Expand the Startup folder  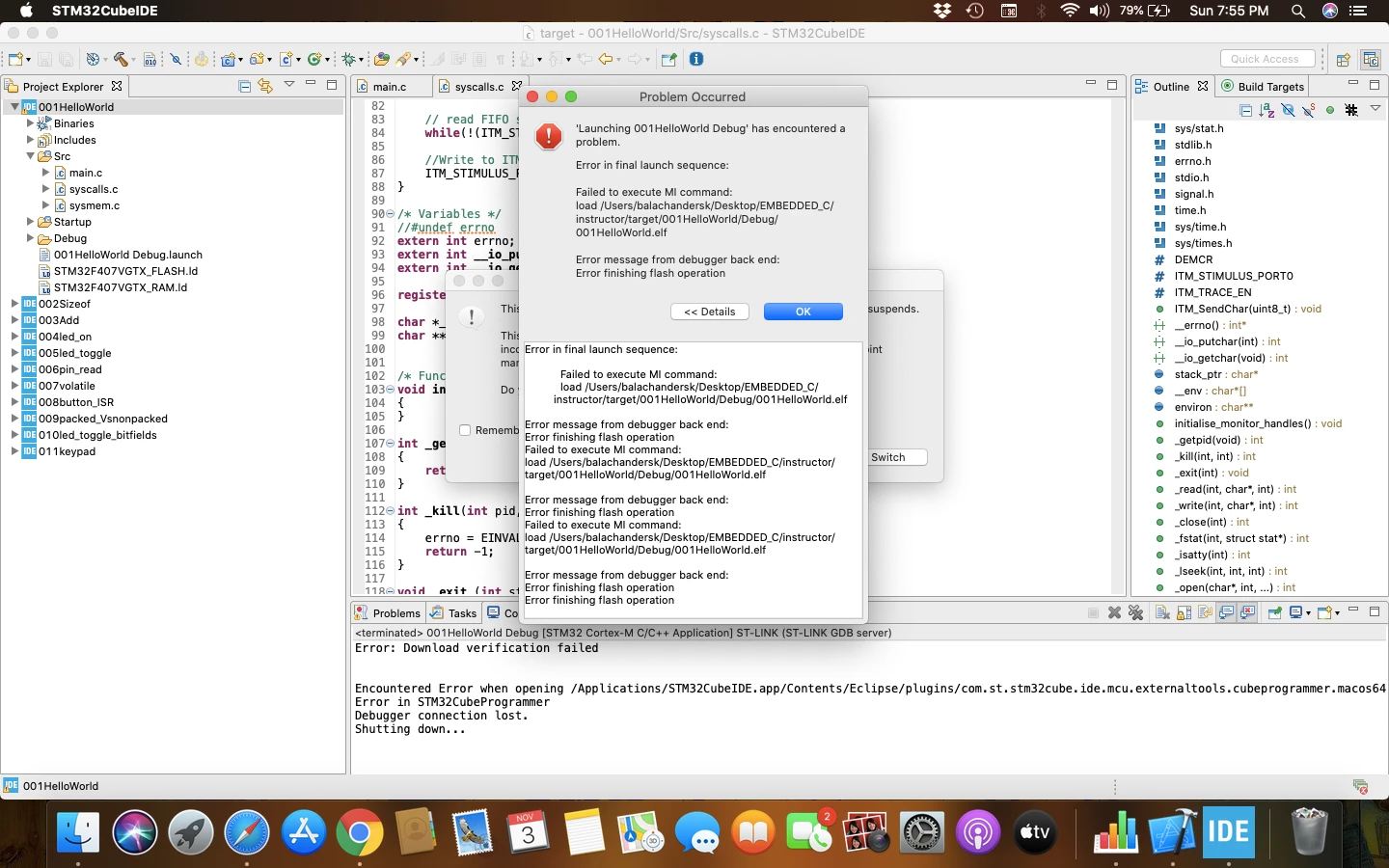tap(30, 222)
